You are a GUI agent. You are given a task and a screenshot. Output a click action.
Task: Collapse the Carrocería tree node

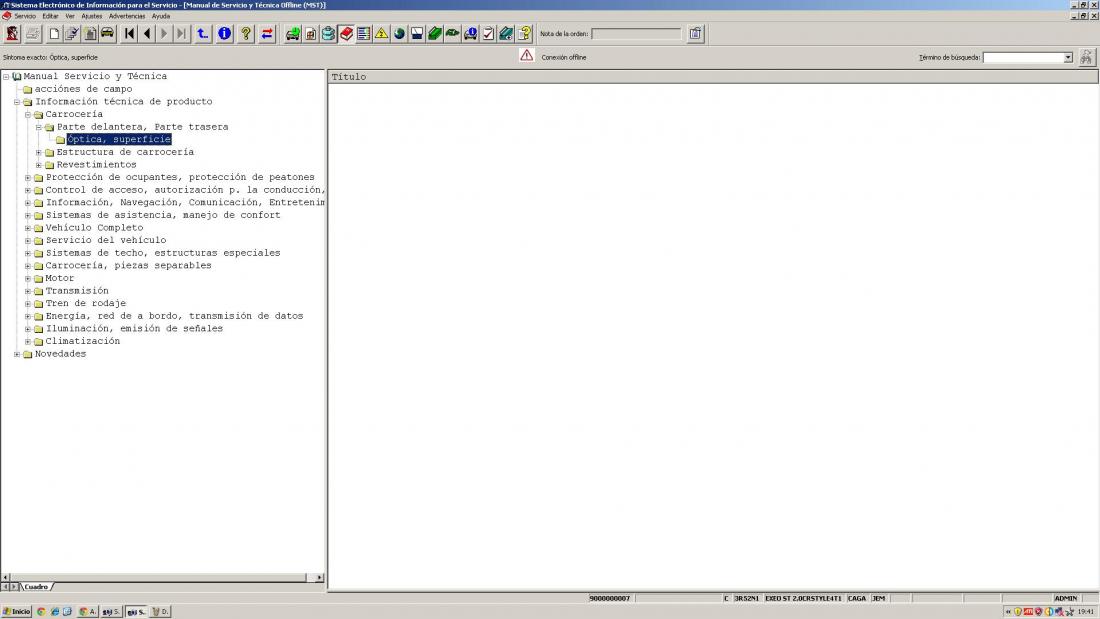28,114
